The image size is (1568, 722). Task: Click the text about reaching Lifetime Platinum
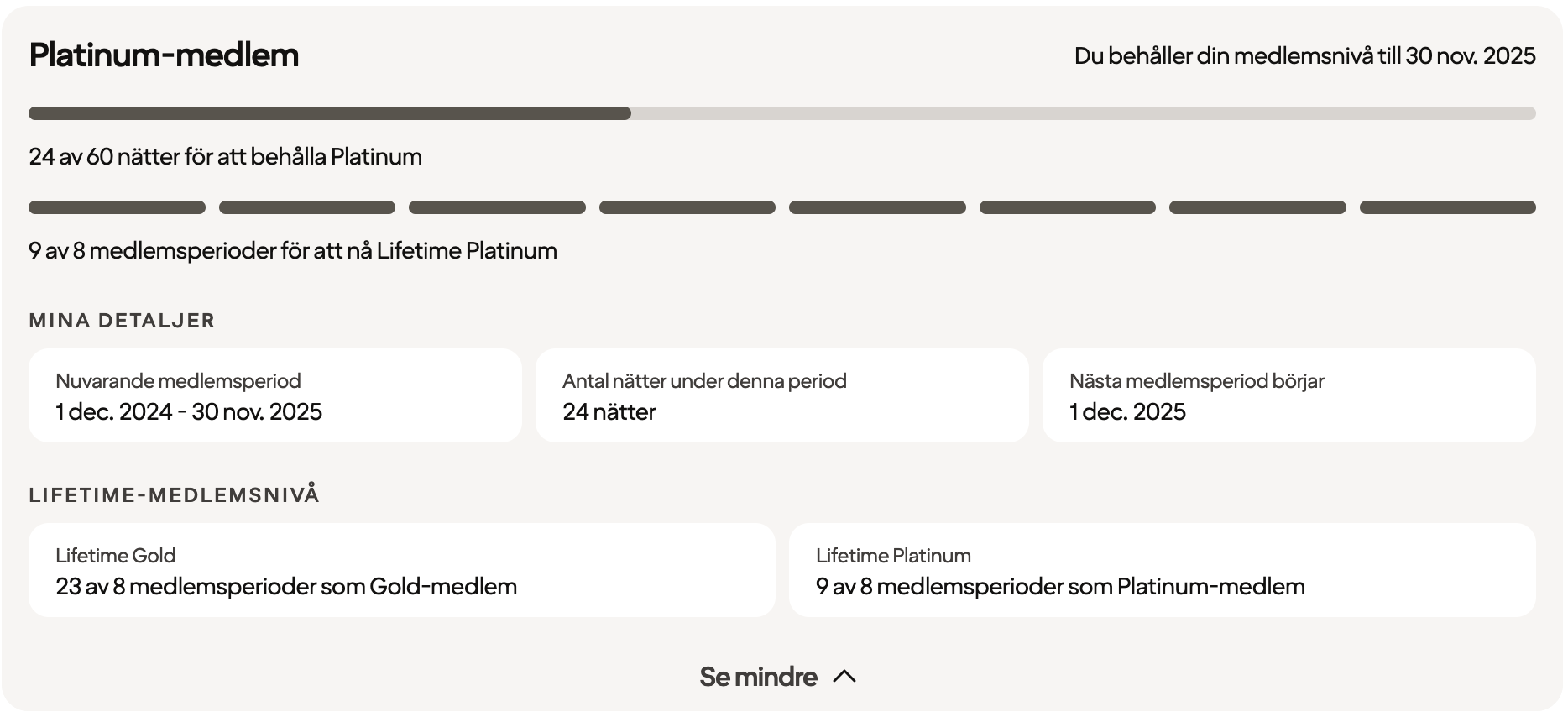pyautogui.click(x=293, y=251)
